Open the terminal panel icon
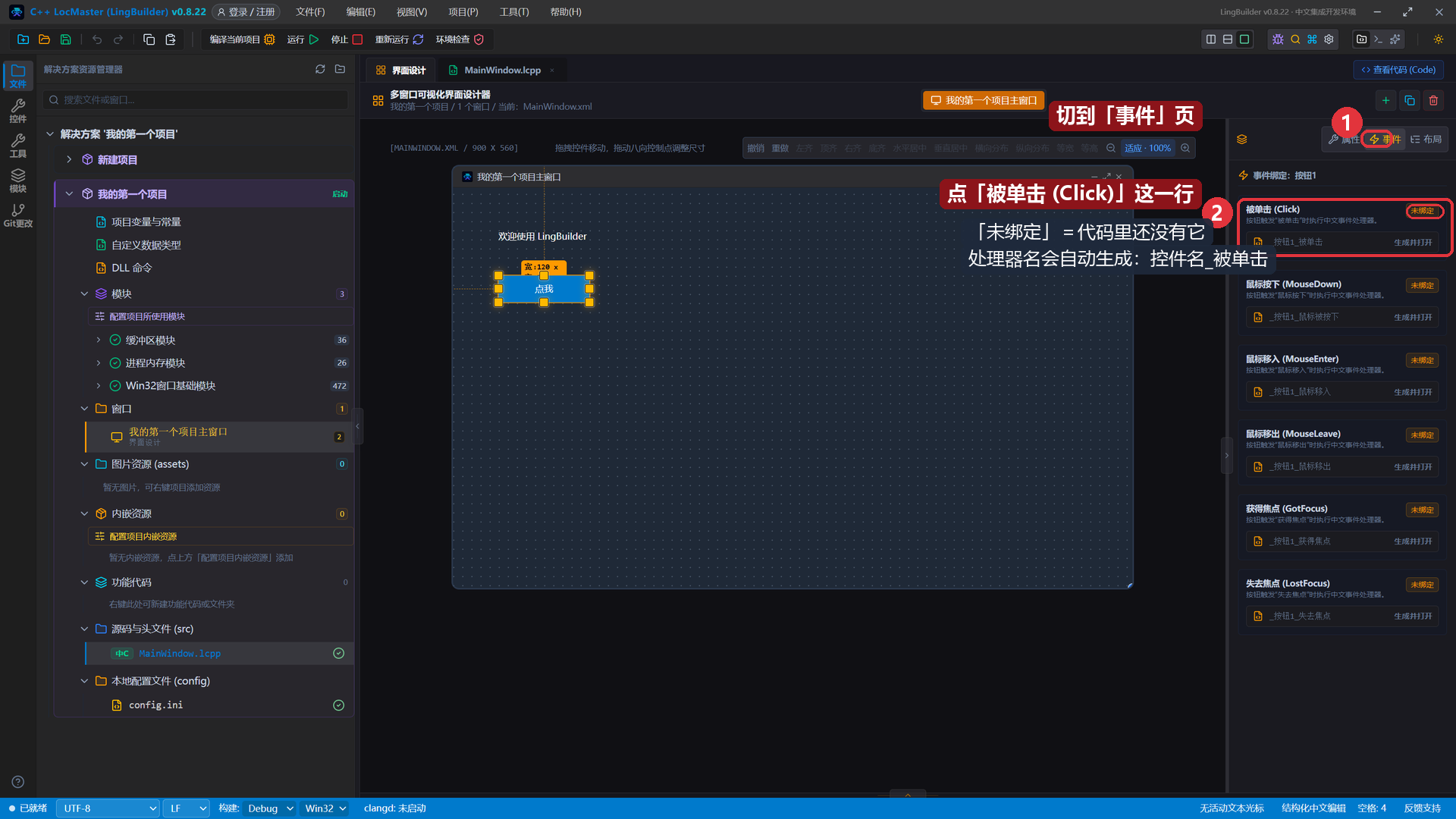This screenshot has width=1456, height=819. [x=1378, y=39]
